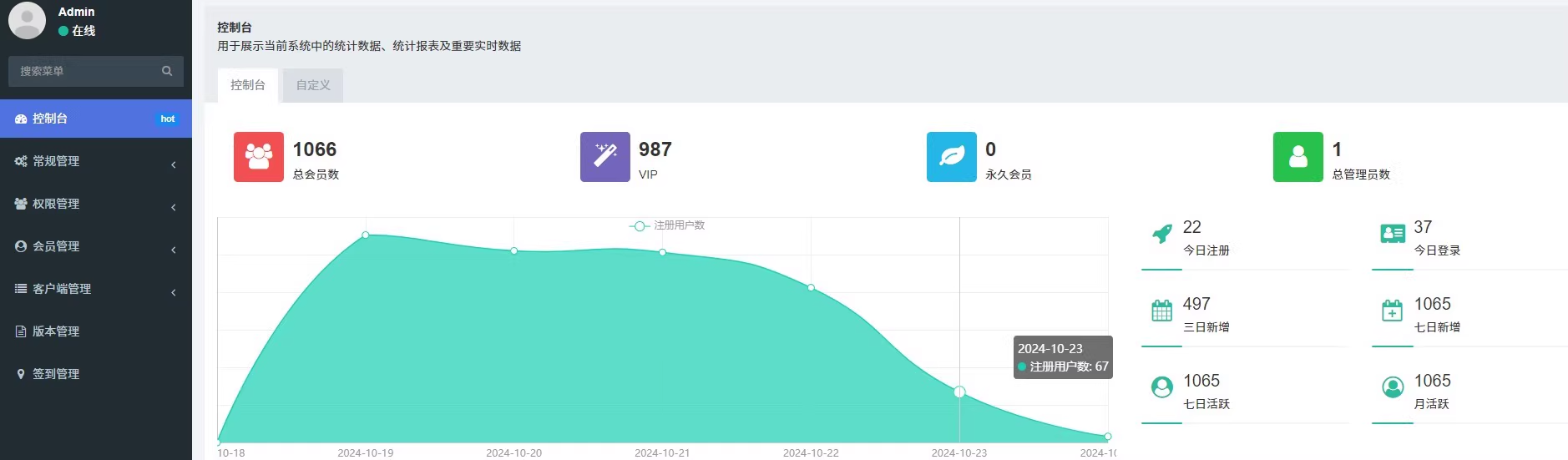Click the ID card icon for today's logins
1568x460 pixels.
(x=1392, y=235)
